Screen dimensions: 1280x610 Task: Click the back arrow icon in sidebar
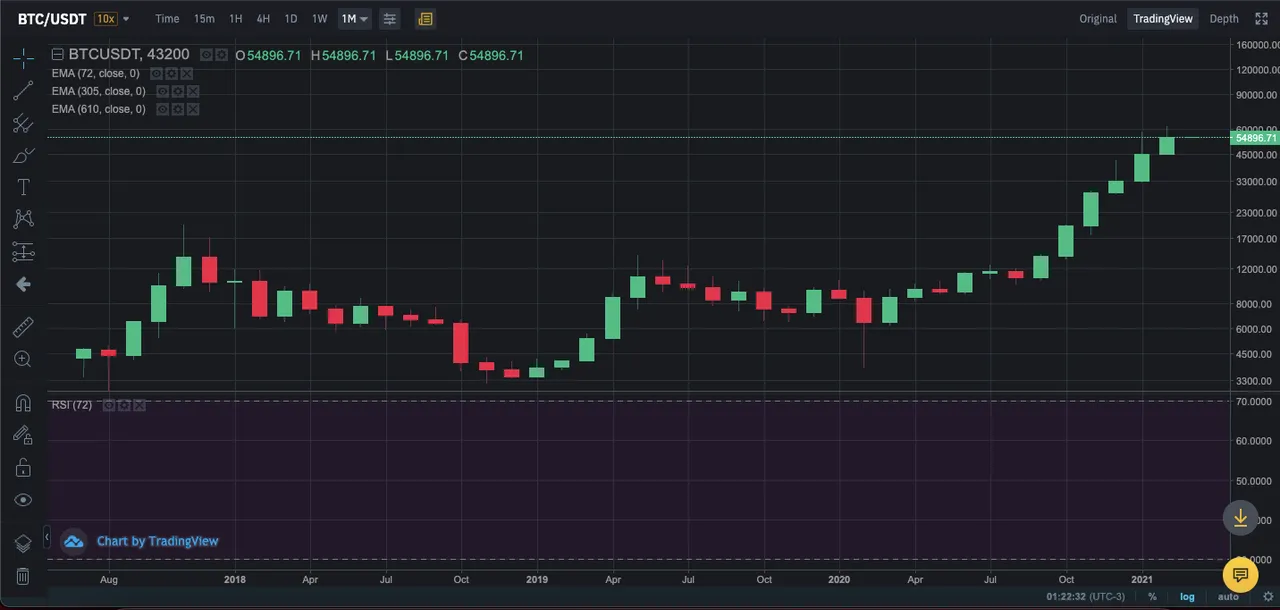click(23, 285)
